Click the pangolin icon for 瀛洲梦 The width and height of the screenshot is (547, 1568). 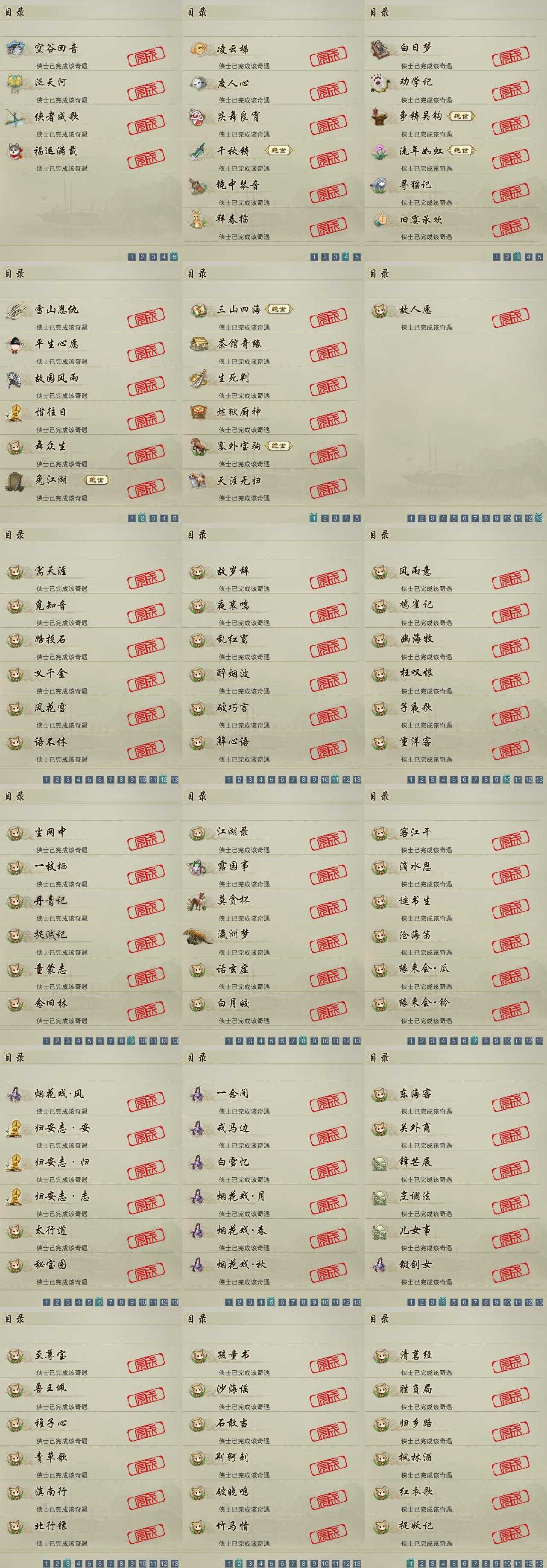(198, 935)
